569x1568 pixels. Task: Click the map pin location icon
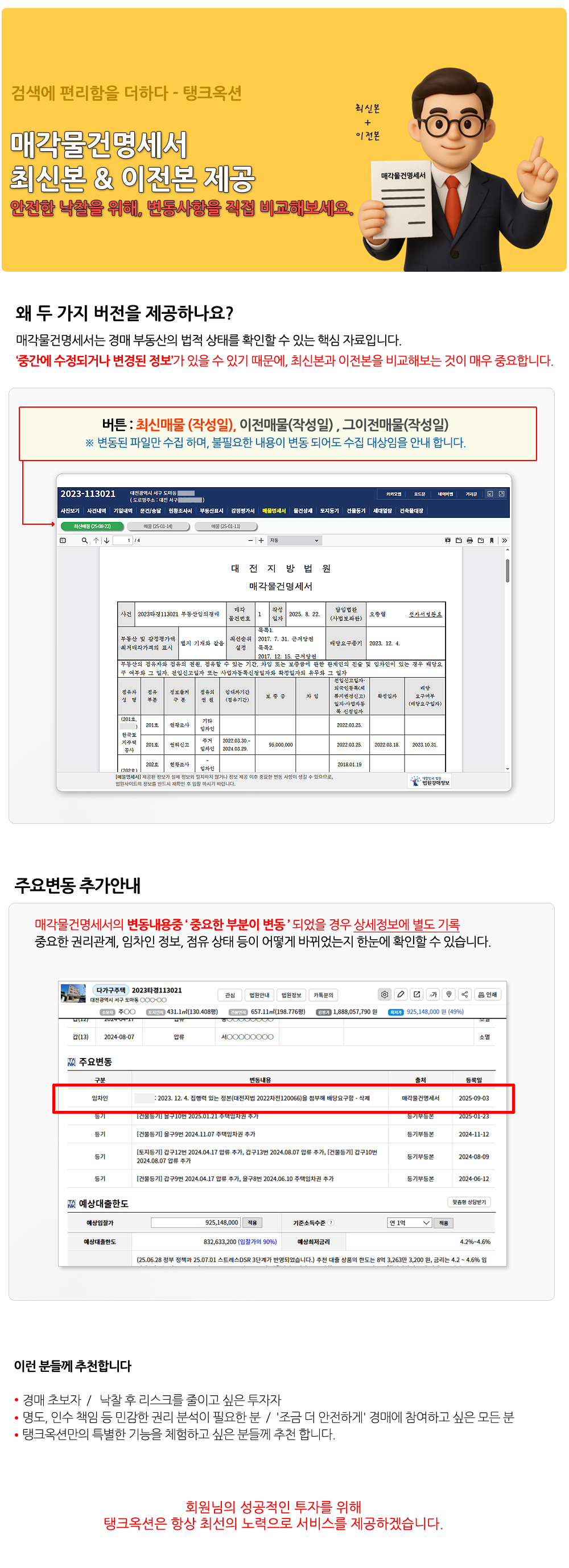pyautogui.click(x=449, y=994)
